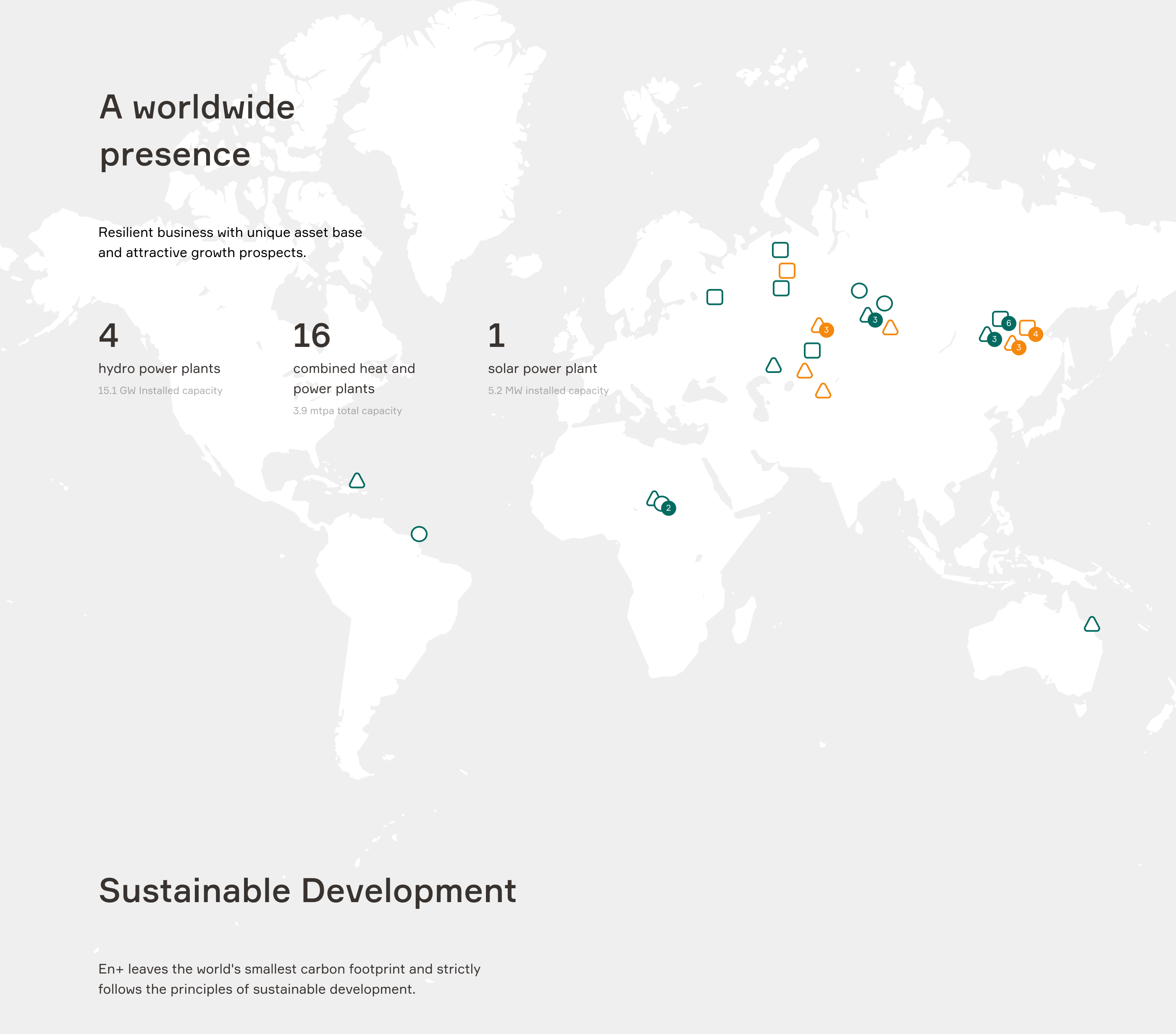
Task: Click the orange square marker in northern Russia
Action: click(x=787, y=270)
